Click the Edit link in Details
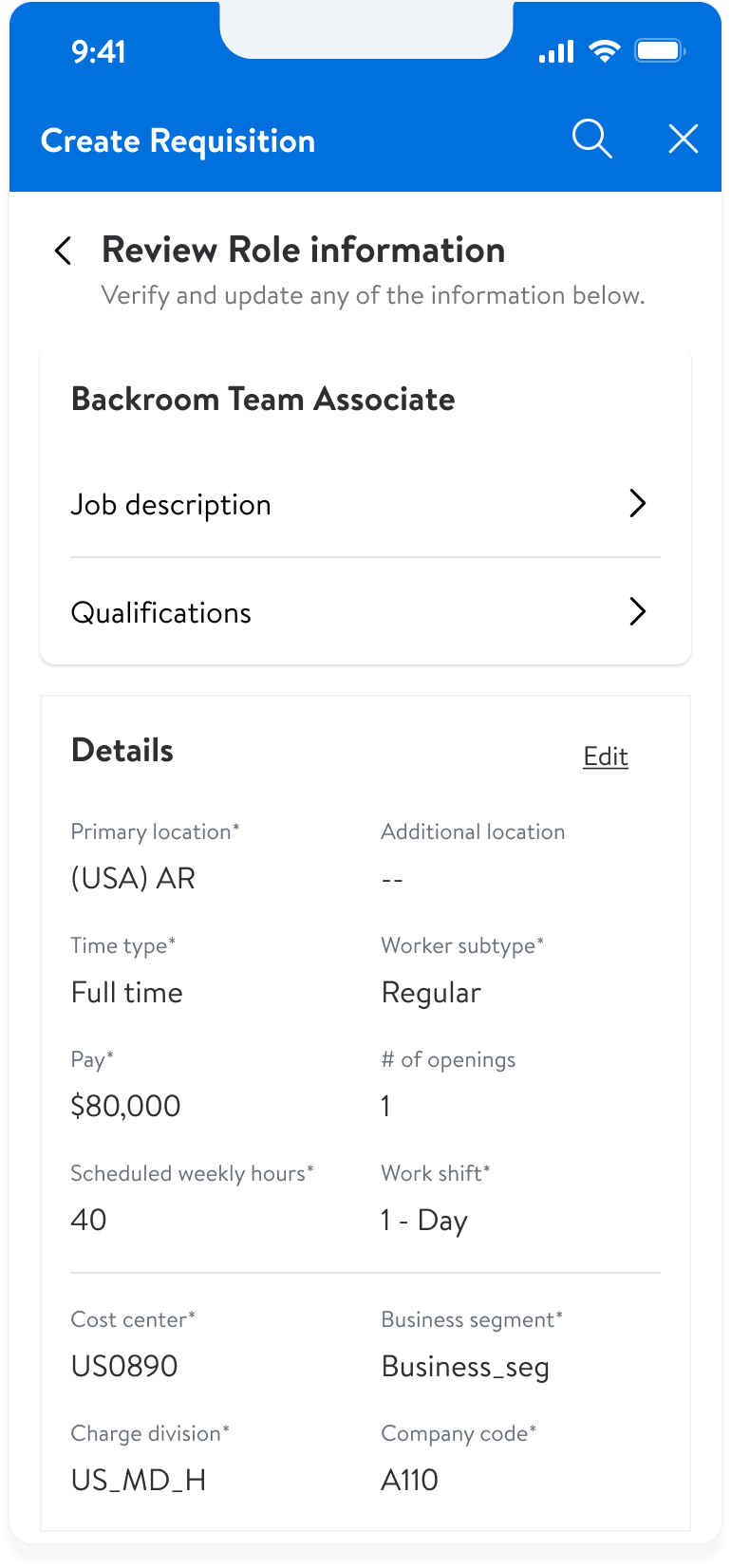 tap(606, 756)
